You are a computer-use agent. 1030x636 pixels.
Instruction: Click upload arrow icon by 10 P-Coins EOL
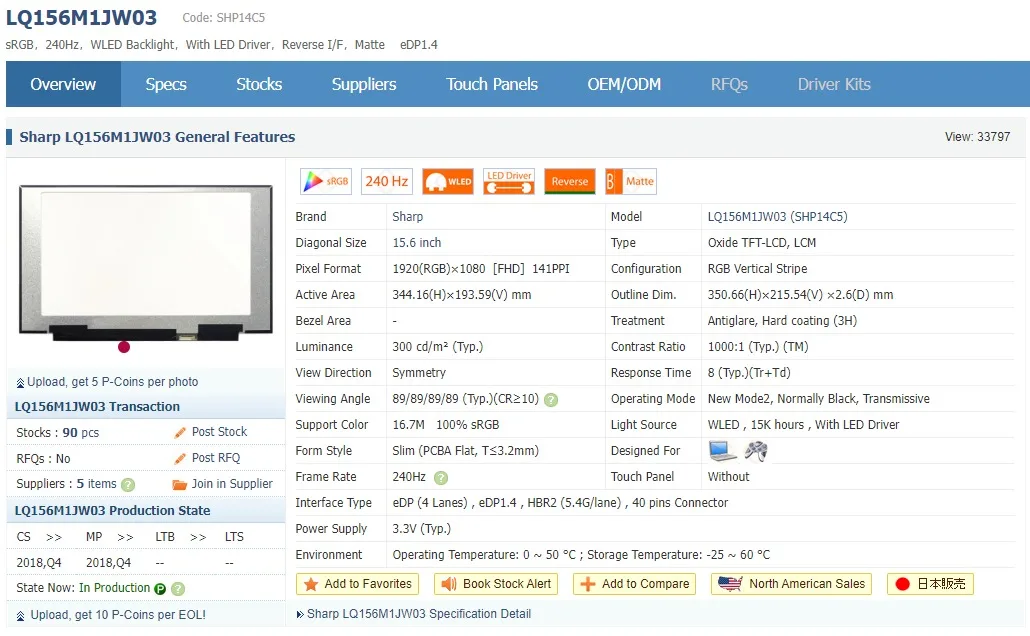pyautogui.click(x=20, y=616)
